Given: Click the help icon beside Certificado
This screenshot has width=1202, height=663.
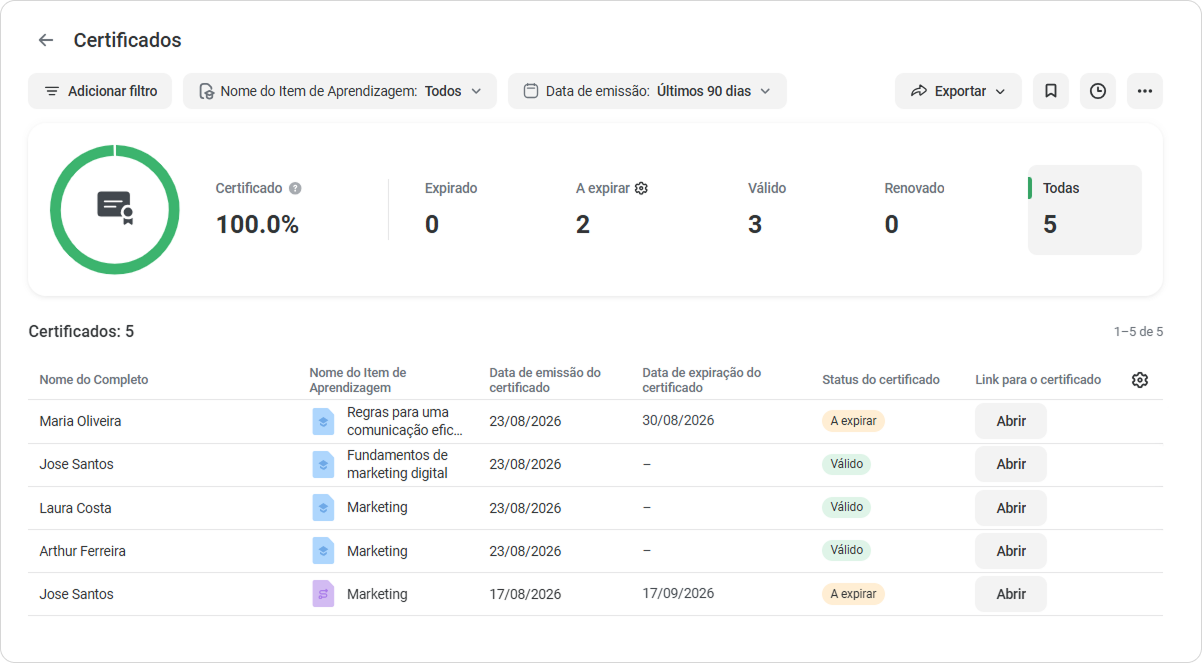Looking at the screenshot, I should (x=295, y=188).
